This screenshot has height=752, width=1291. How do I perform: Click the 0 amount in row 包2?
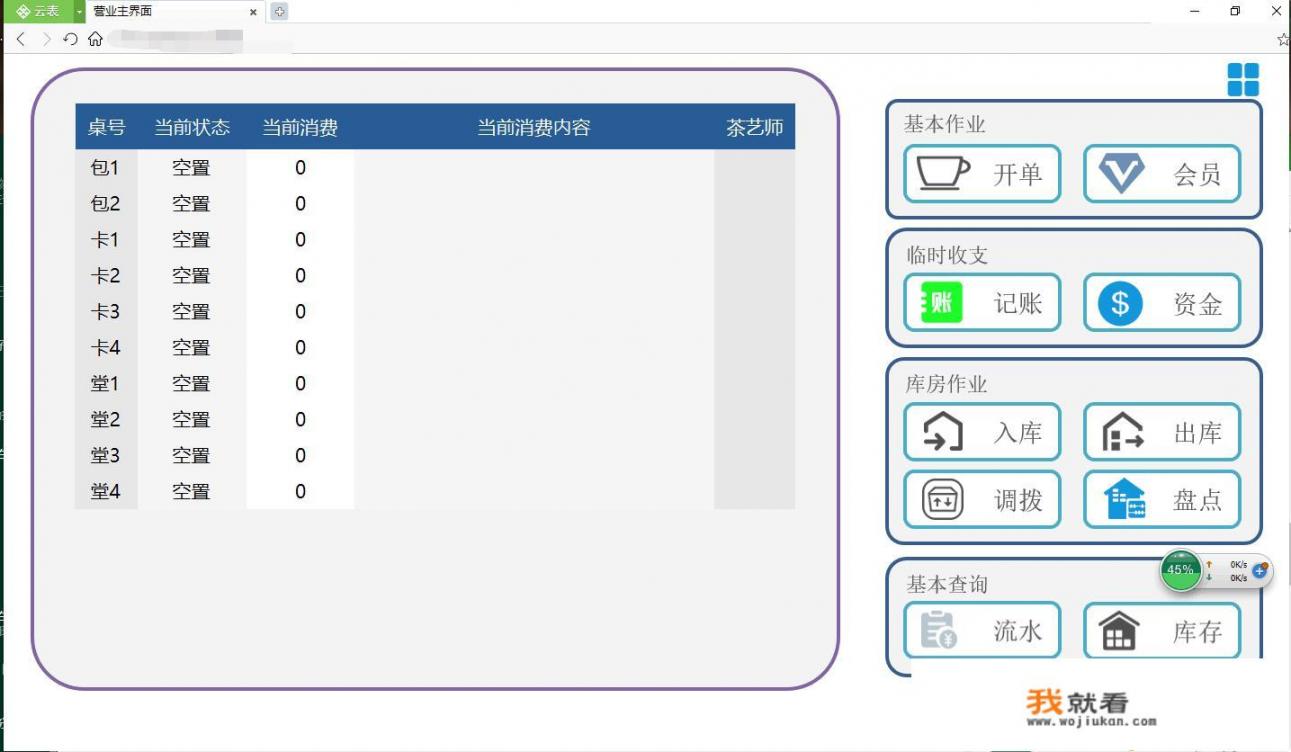pyautogui.click(x=300, y=204)
